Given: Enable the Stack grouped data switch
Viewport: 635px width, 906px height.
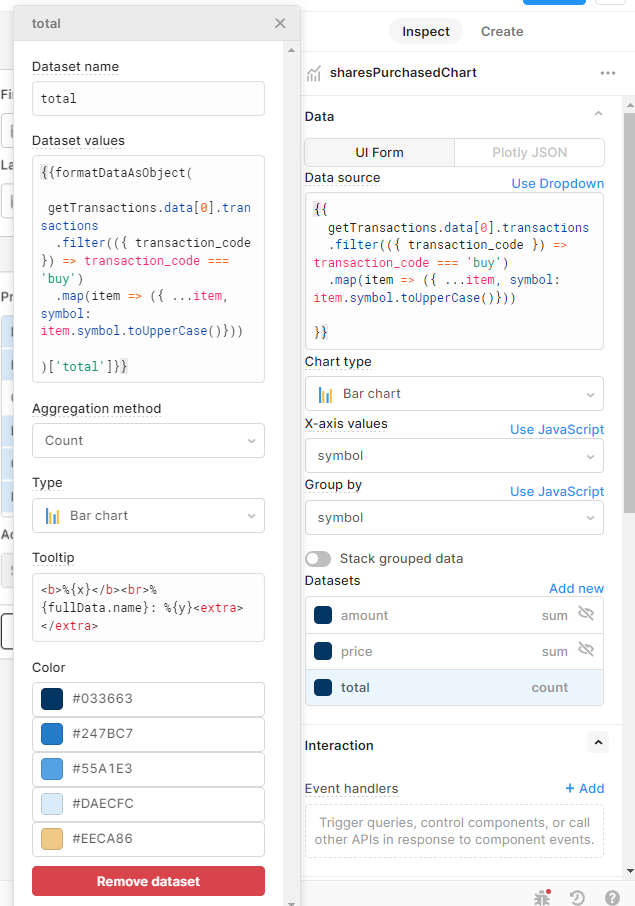Looking at the screenshot, I should coord(318,559).
